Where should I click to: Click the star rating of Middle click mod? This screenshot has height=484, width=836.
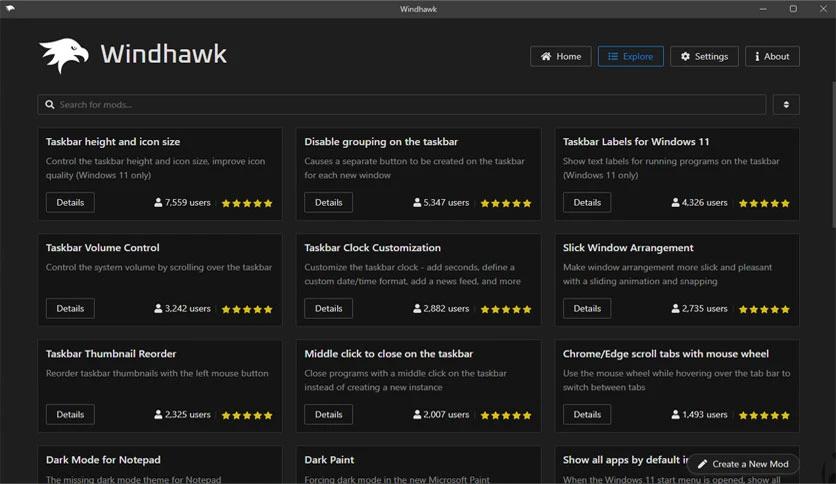coord(506,415)
